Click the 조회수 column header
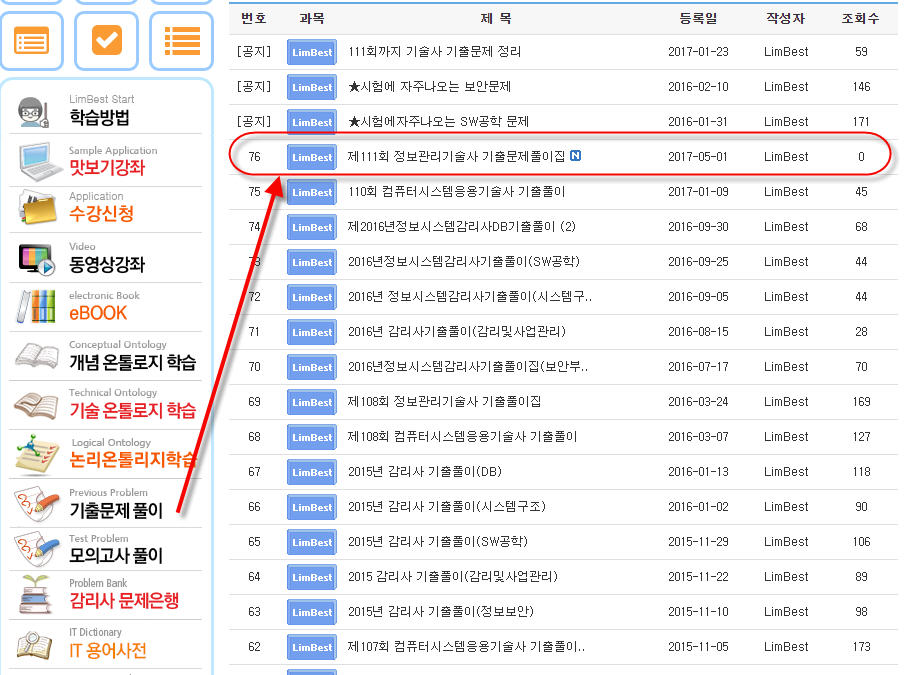 click(861, 18)
